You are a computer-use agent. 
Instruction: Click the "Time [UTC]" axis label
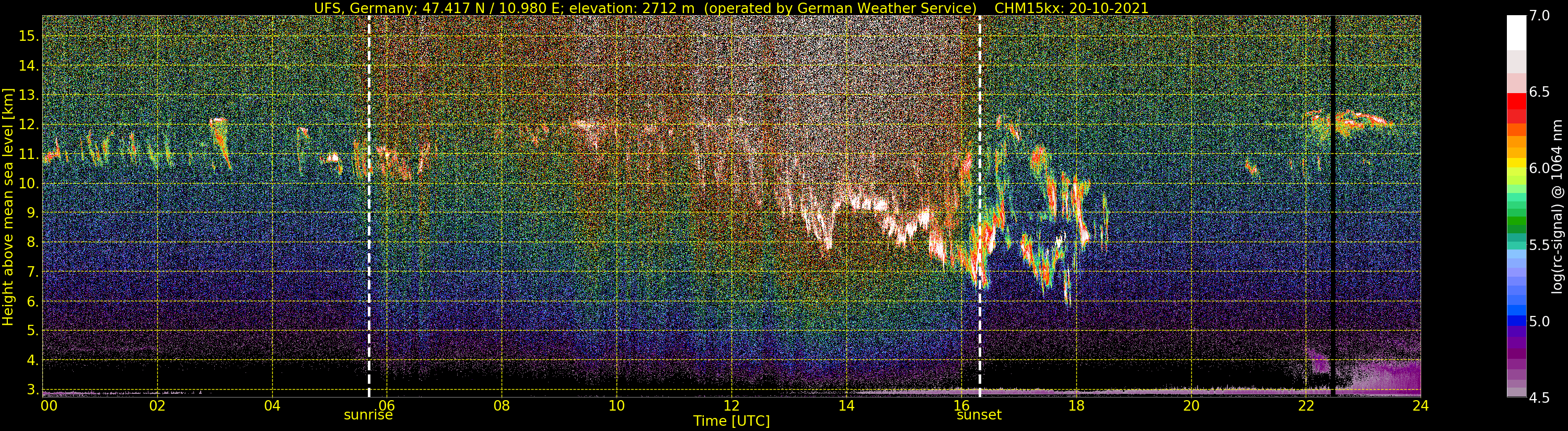731,421
